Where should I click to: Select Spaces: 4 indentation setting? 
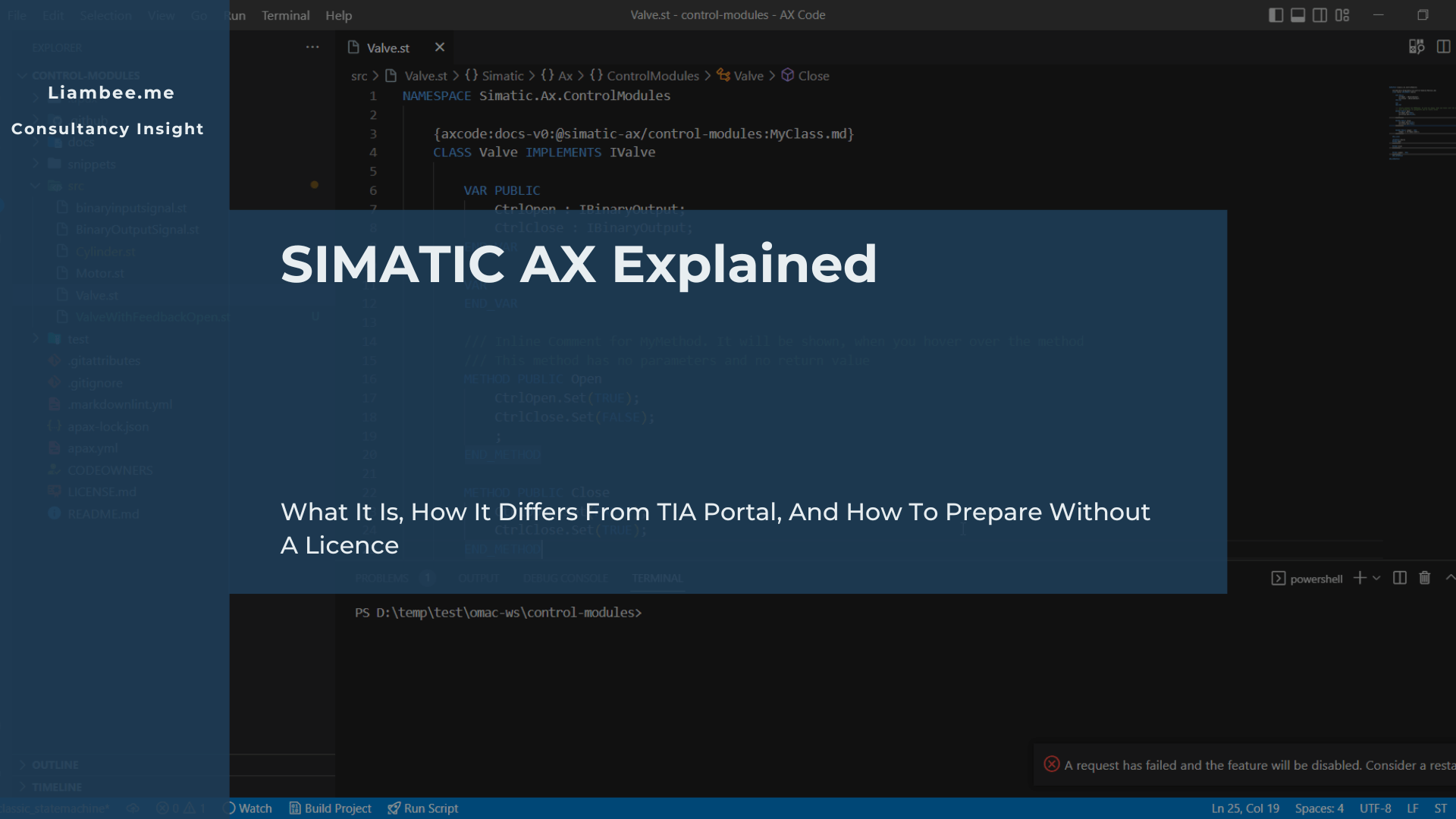tap(1319, 808)
